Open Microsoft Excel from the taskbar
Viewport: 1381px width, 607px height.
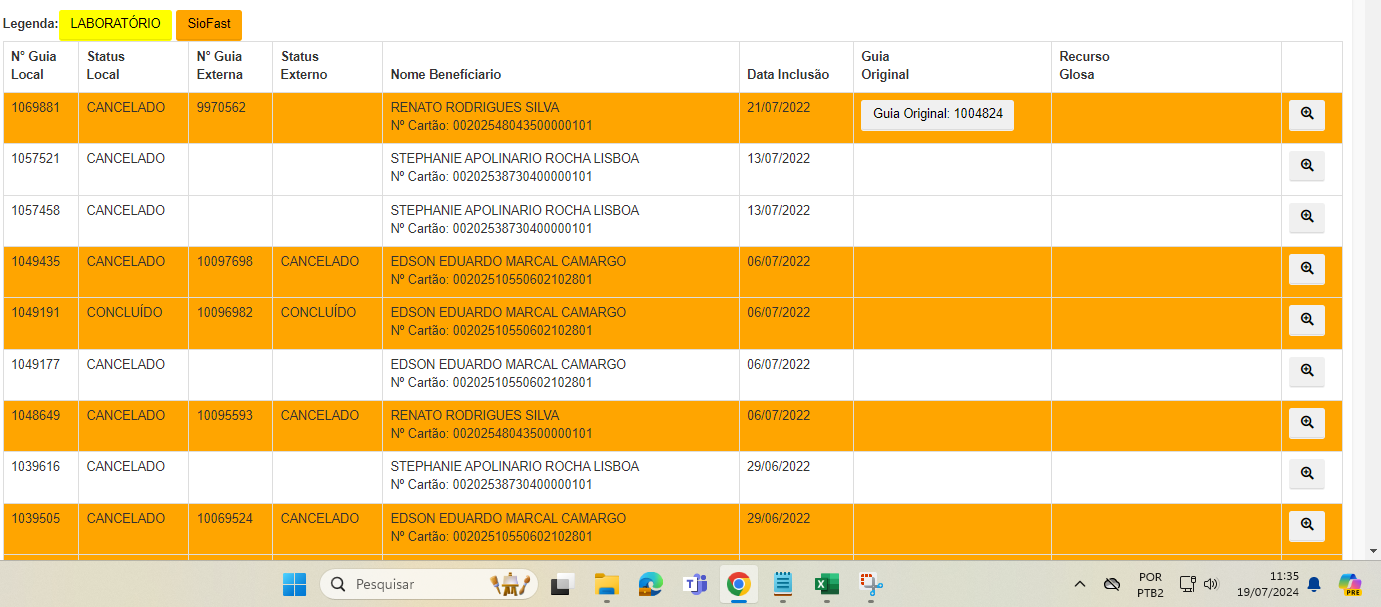pyautogui.click(x=826, y=584)
